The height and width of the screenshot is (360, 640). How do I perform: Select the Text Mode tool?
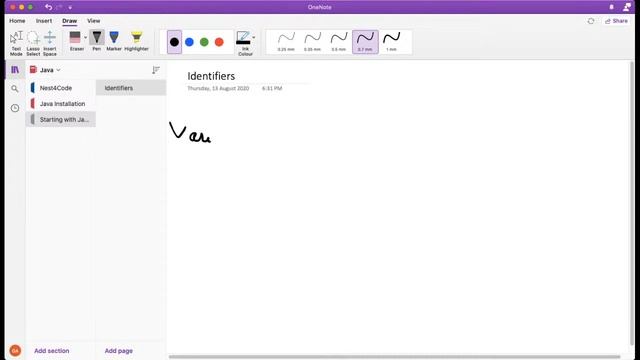[16, 43]
